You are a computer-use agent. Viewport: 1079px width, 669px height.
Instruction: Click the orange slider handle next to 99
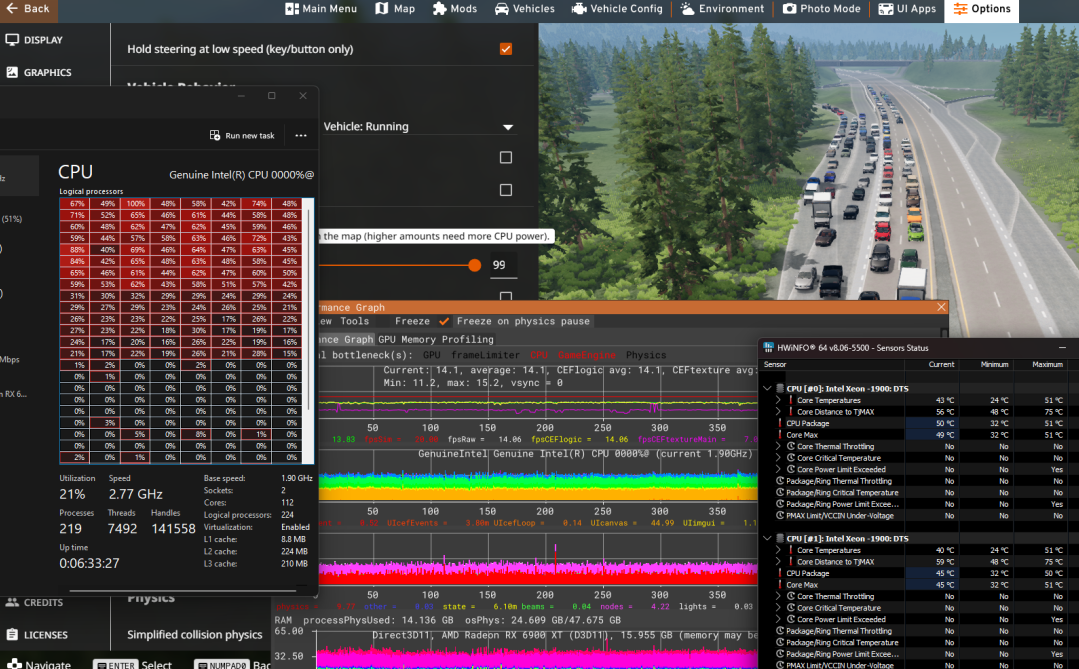tap(474, 265)
